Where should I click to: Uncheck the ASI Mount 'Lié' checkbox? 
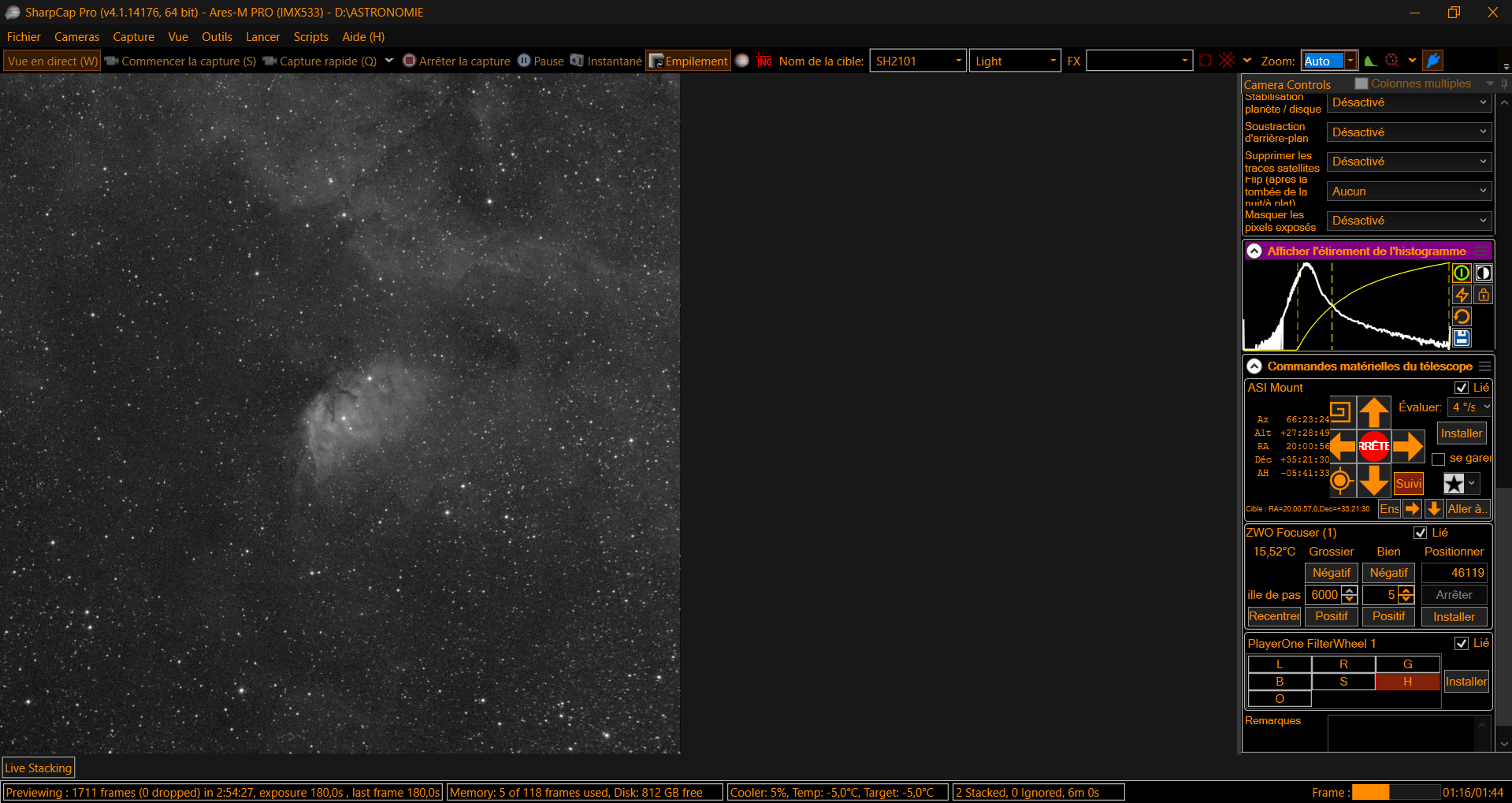coord(1462,388)
